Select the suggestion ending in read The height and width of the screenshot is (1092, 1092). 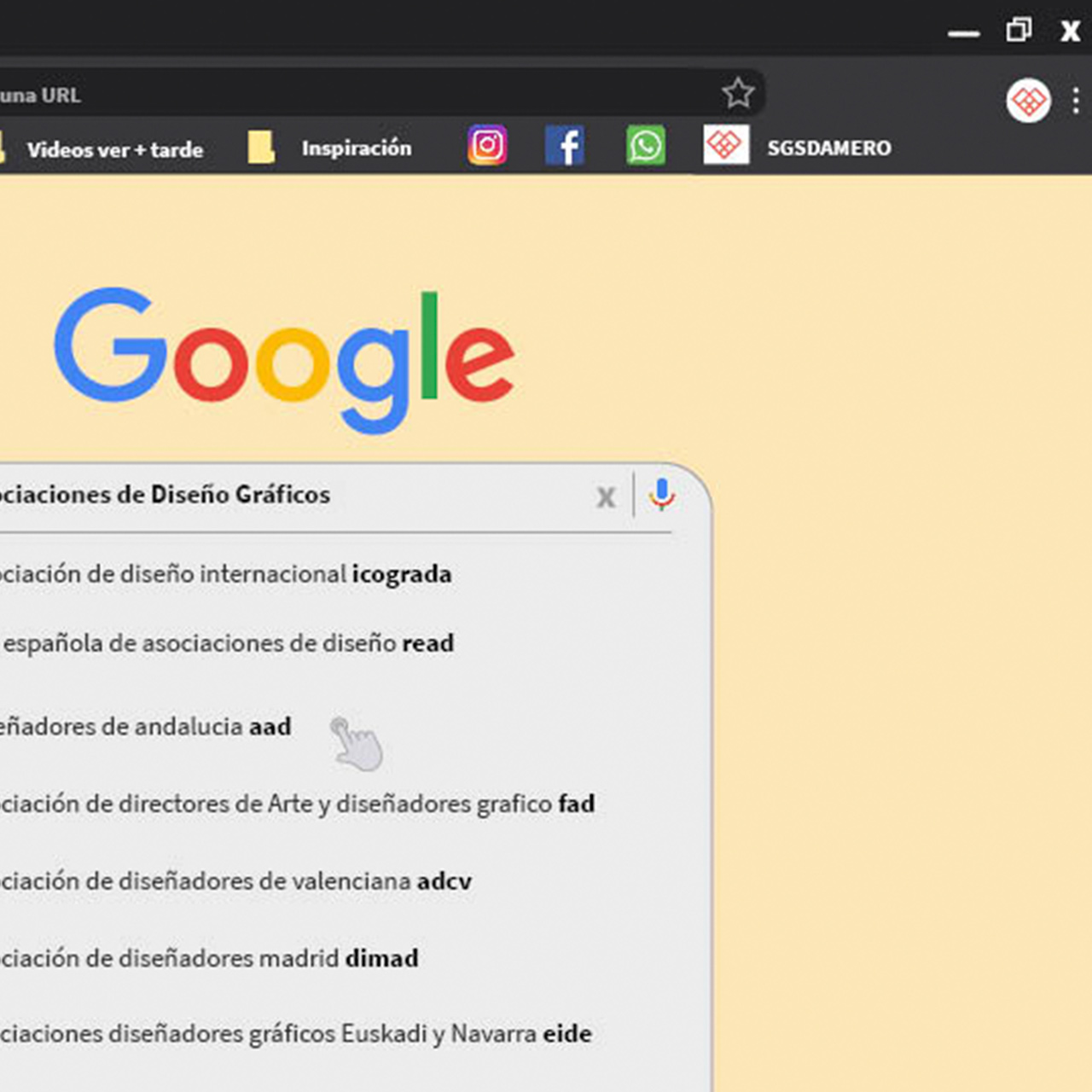tap(227, 643)
